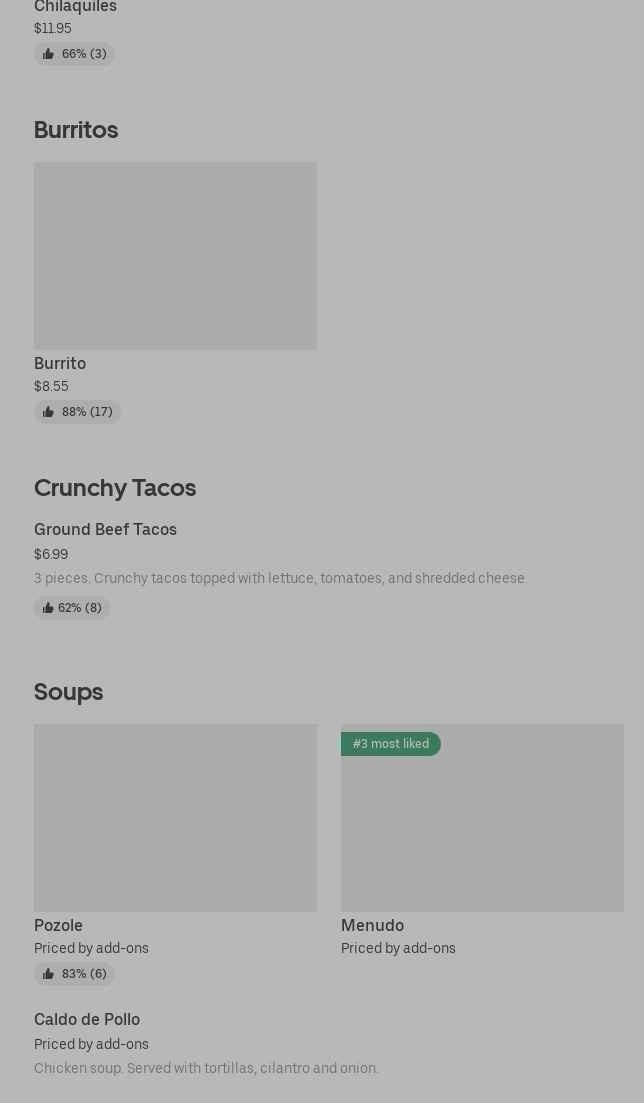
Task: Click the thumbs-up icon beside 88% Burrito rating
Action: [48, 412]
